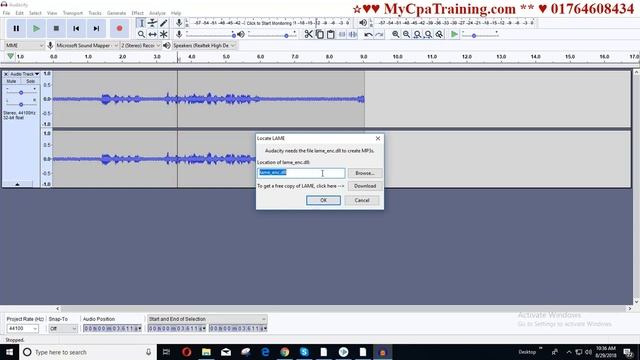Image resolution: width=640 pixels, height=360 pixels.
Task: Adjust the track pan slider
Action: [x=21, y=104]
